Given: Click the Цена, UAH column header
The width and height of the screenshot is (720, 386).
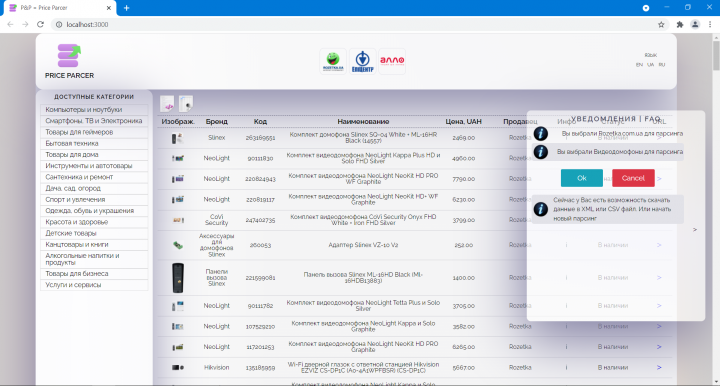Looking at the screenshot, I should tap(463, 122).
